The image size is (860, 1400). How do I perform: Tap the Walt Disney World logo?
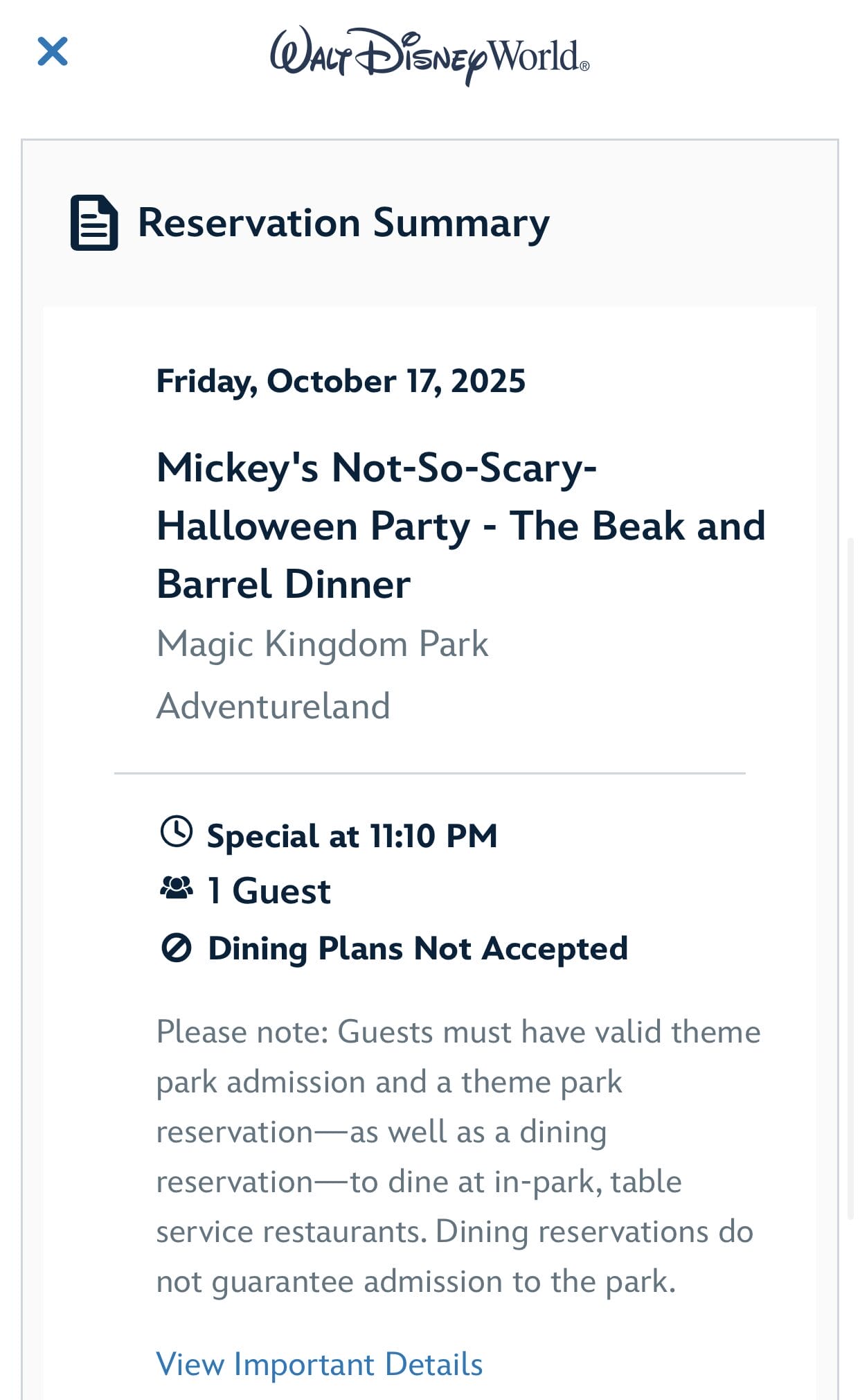pos(429,55)
